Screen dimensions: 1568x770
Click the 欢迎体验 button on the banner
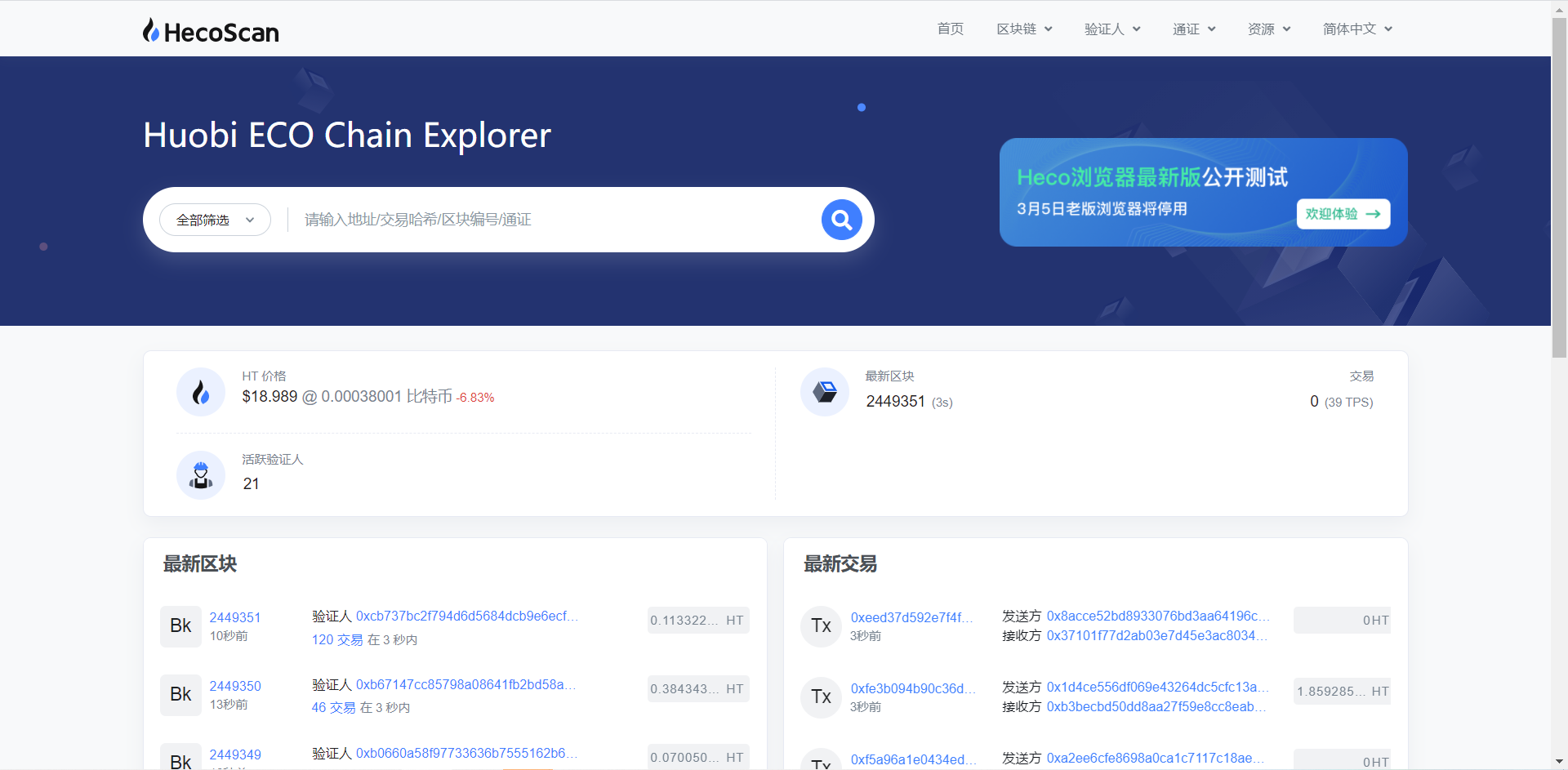click(x=1343, y=214)
